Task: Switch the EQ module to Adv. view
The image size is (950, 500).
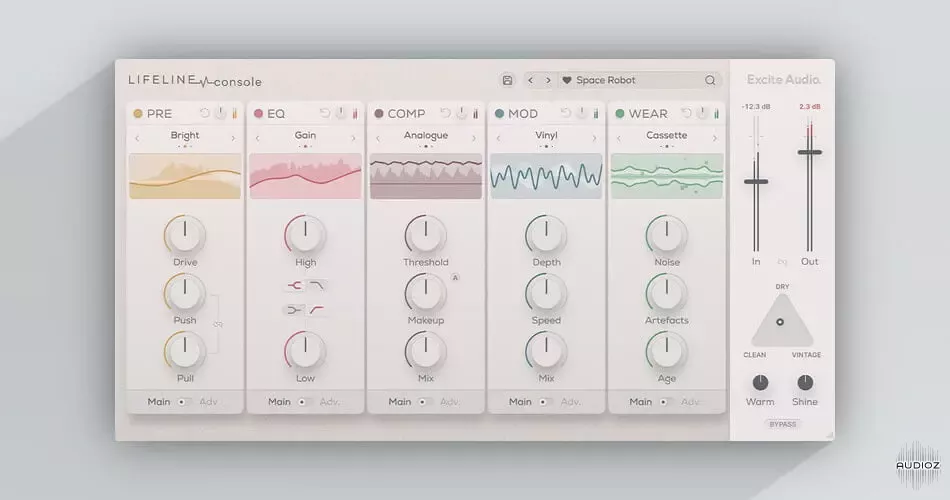Action: click(x=330, y=402)
